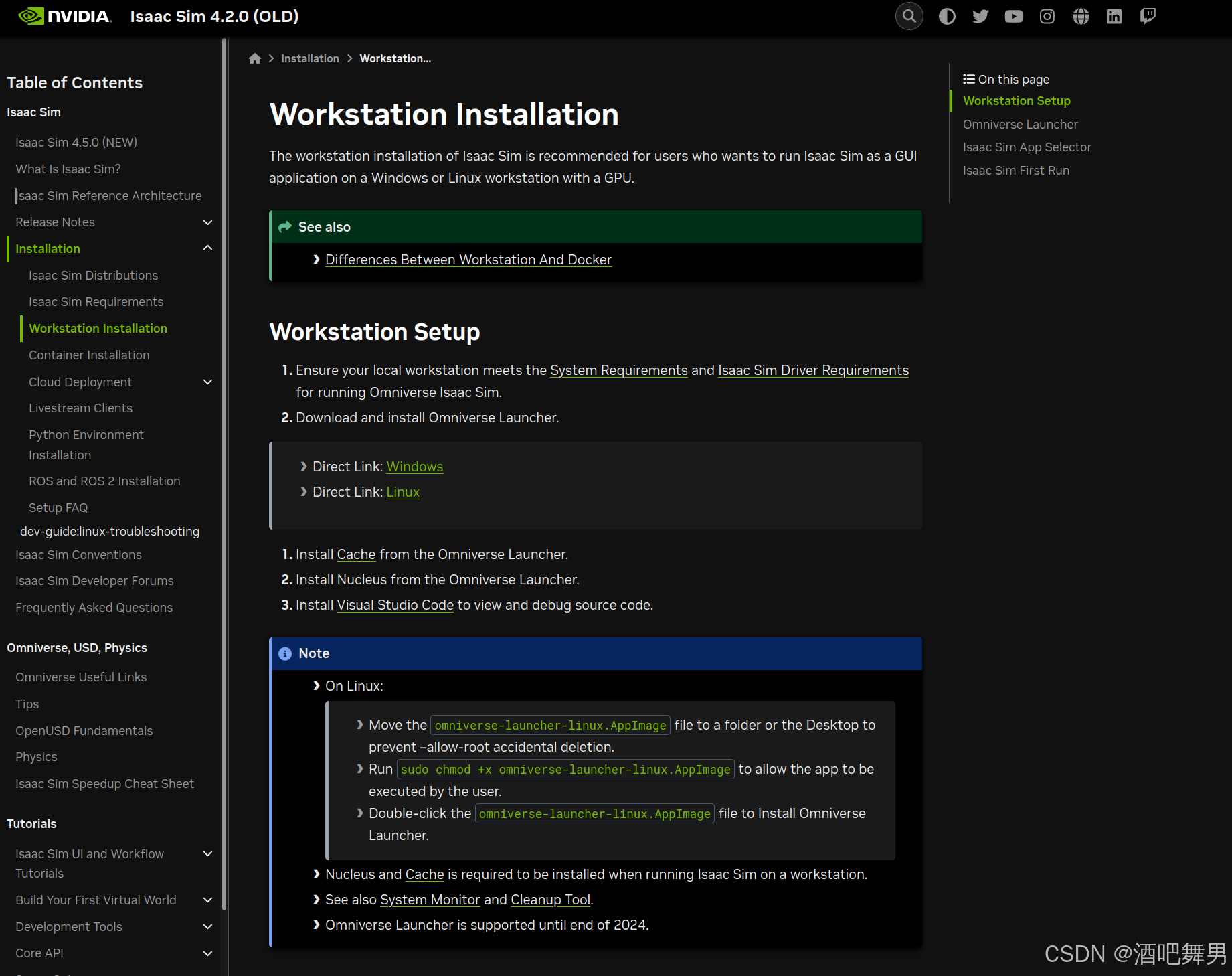Open What Is Isaac Sim? page
1232x976 pixels.
coord(68,169)
